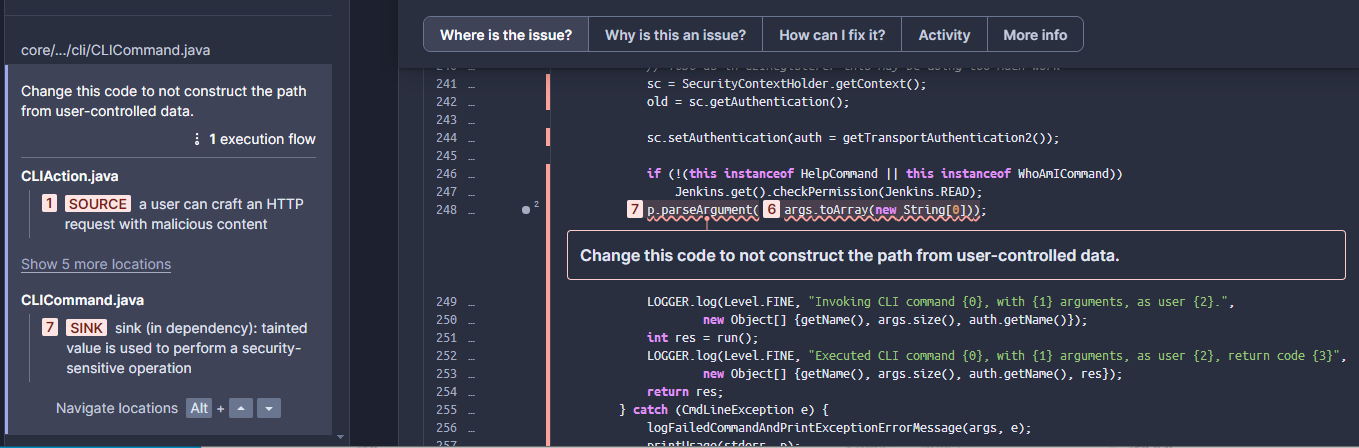Click the issue indicator dot on line 248
1359x448 pixels.
point(526,210)
